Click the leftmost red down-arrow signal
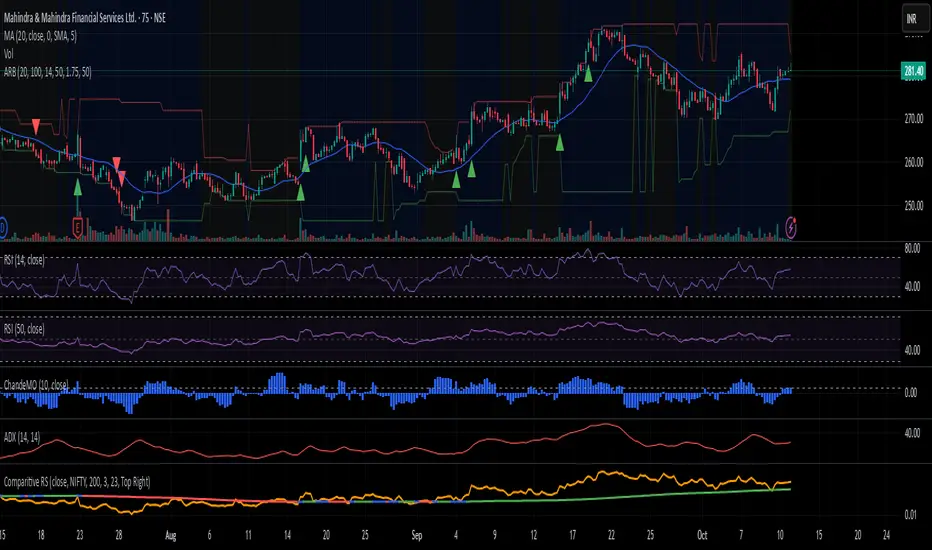 coord(37,125)
